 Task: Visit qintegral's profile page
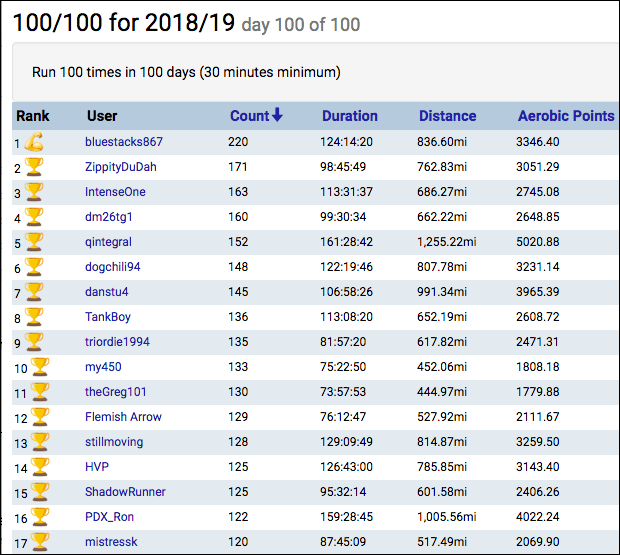click(108, 242)
